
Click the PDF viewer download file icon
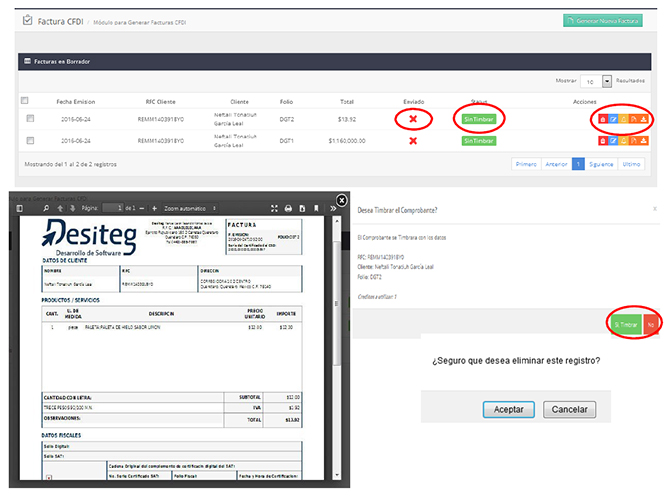[302, 208]
